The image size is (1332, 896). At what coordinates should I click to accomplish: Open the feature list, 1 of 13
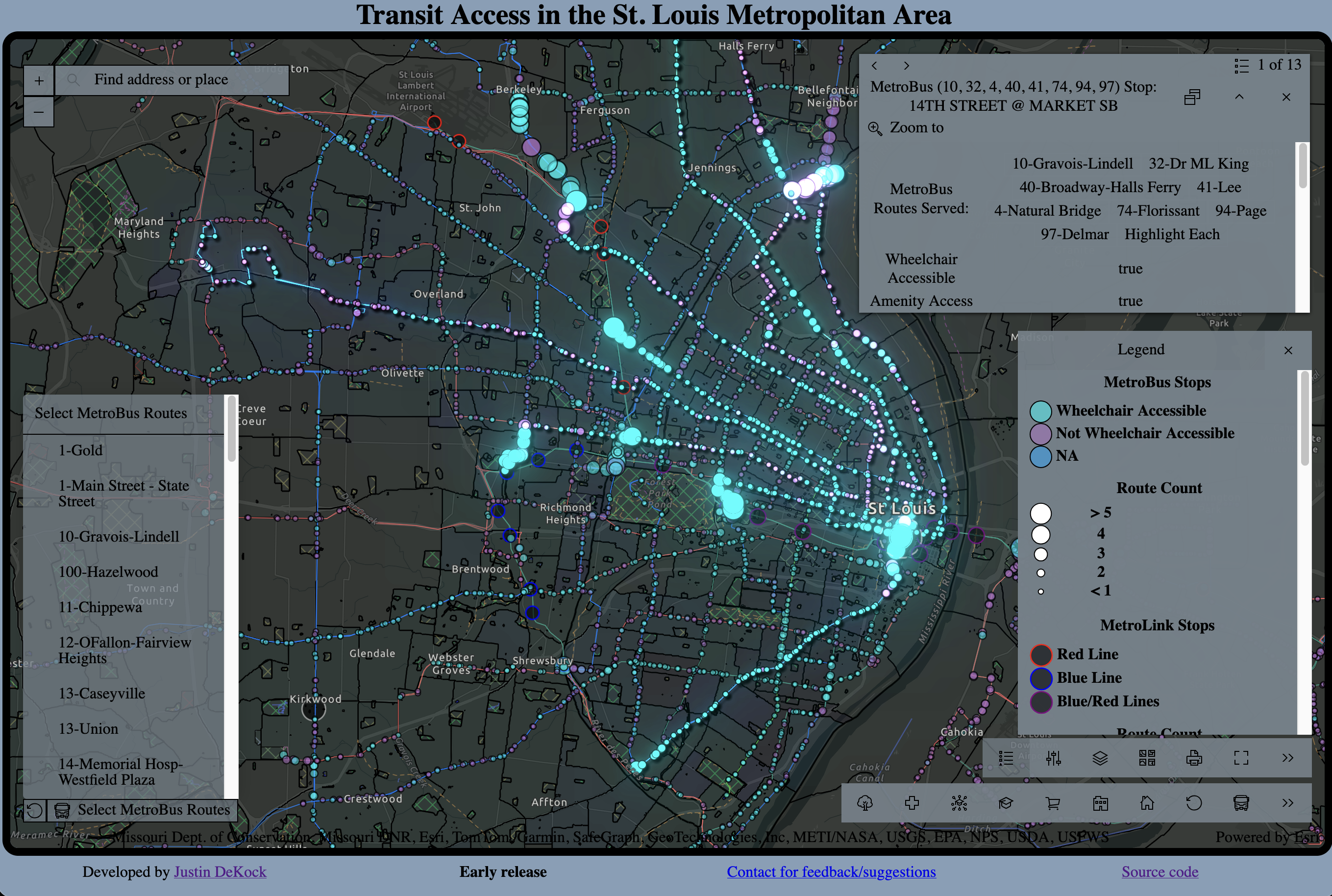coord(1267,65)
